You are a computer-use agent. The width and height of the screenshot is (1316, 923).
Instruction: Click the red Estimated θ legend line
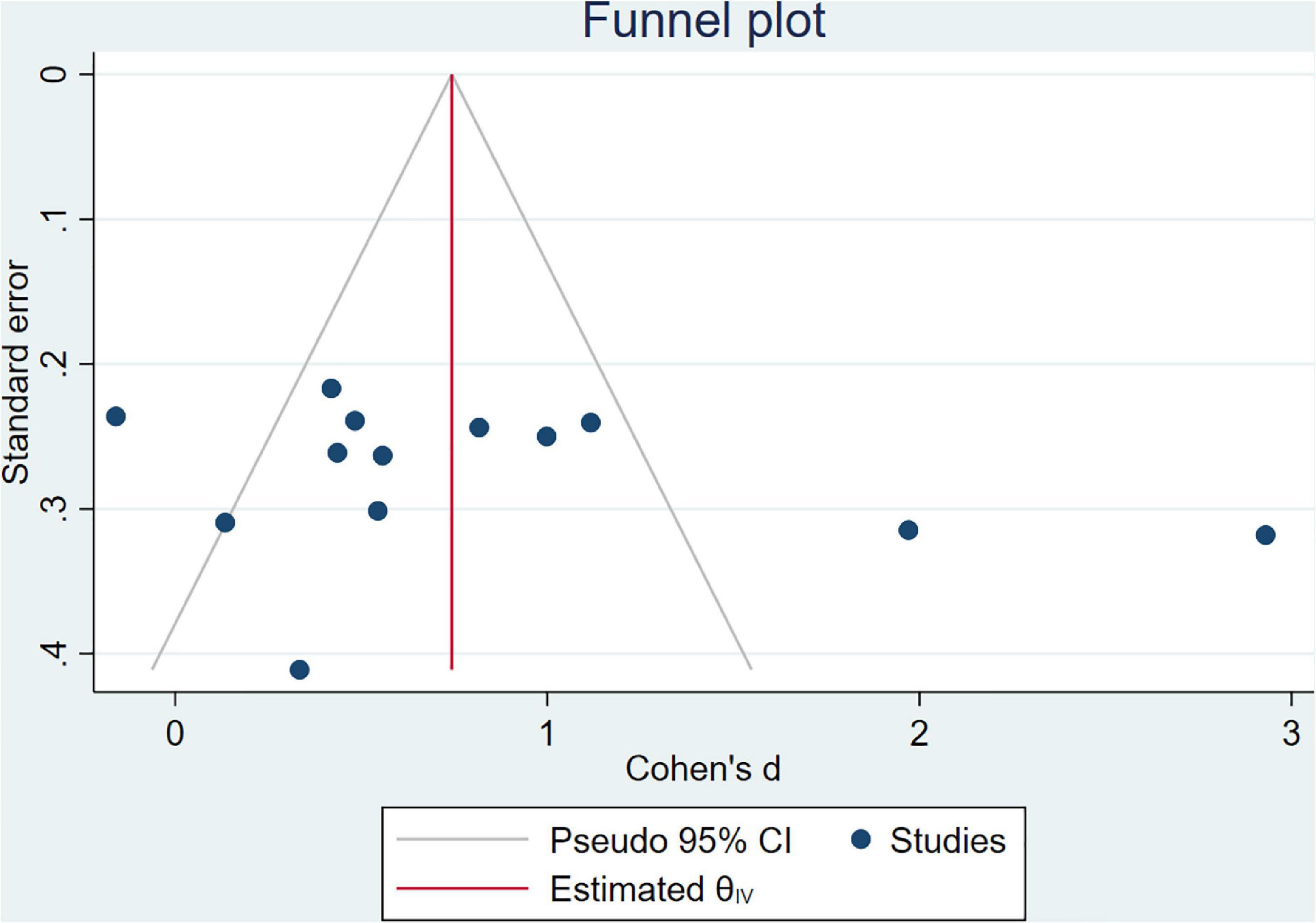[462, 889]
